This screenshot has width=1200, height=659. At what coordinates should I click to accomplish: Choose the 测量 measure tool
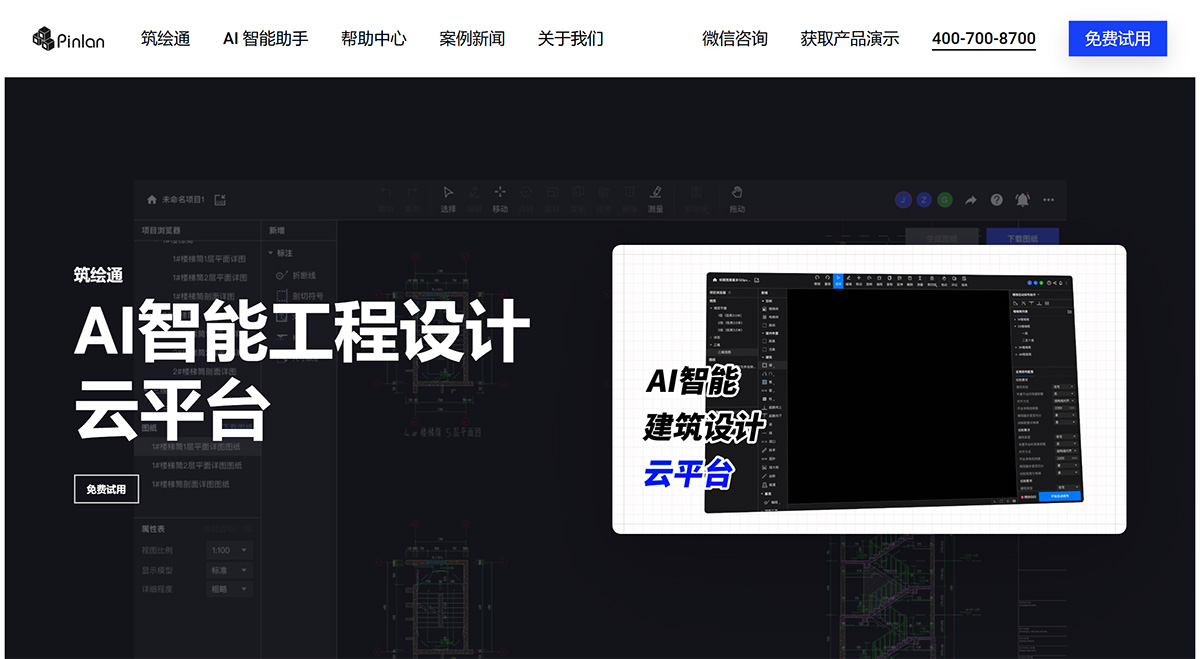coord(655,200)
